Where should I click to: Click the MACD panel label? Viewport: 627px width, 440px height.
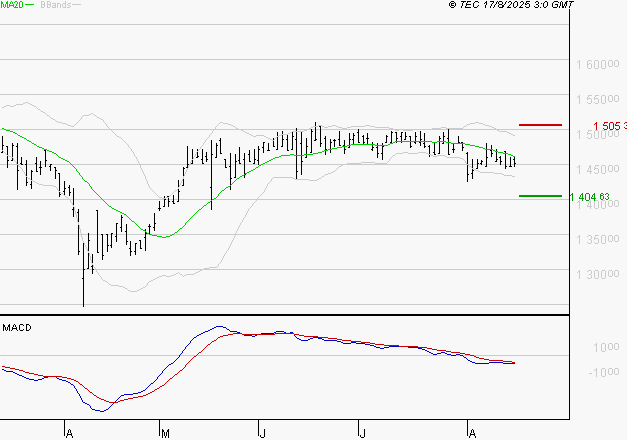(18, 327)
